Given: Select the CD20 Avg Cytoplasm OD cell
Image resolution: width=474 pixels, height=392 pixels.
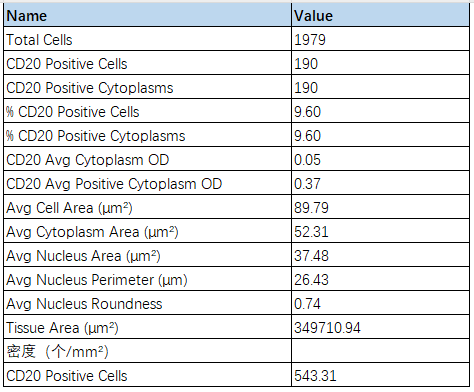Looking at the screenshot, I should (148, 159).
